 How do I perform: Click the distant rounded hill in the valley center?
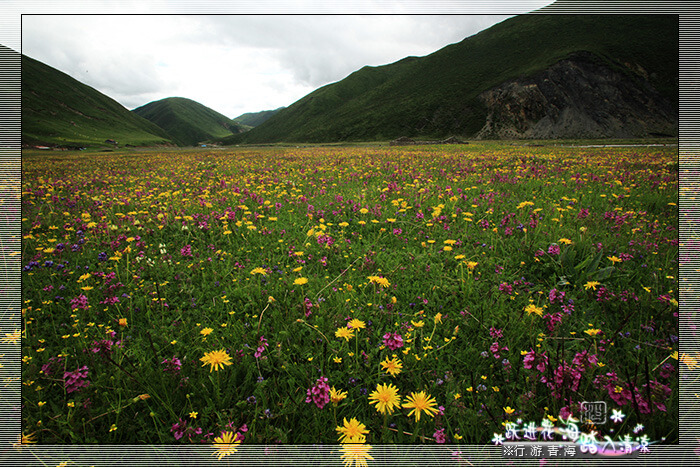pos(187,118)
